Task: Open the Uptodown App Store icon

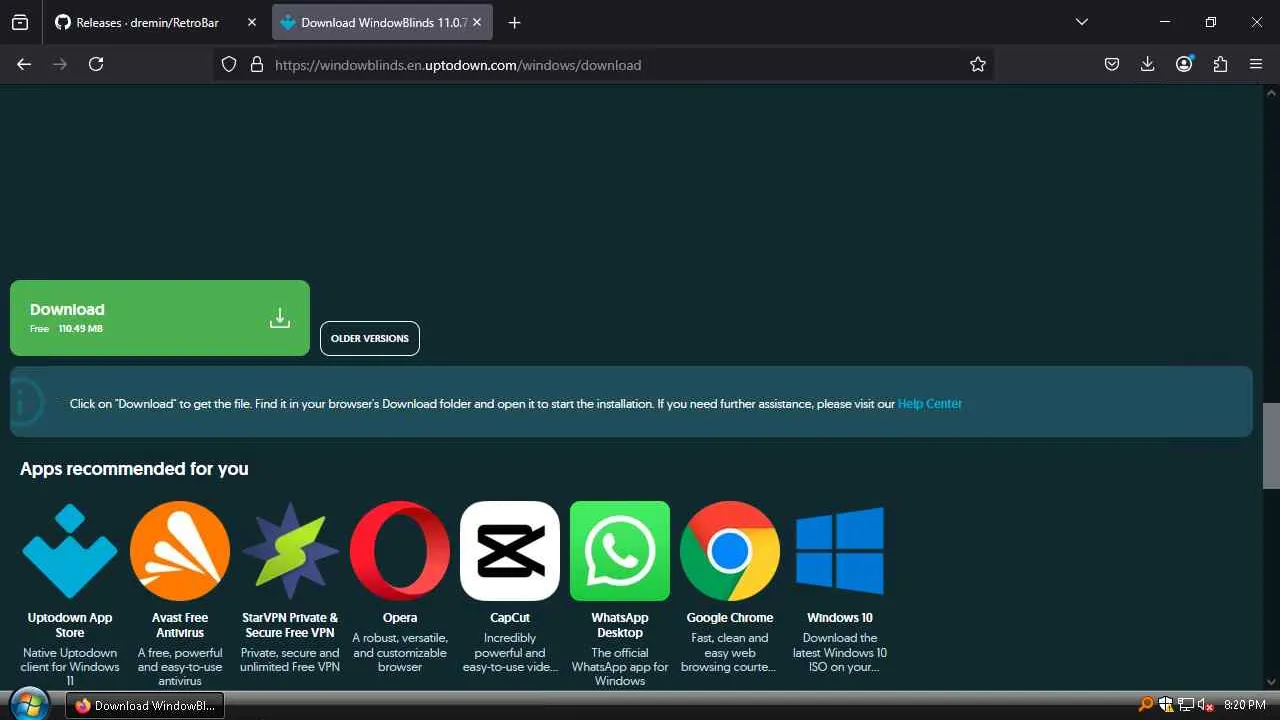Action: coord(70,551)
